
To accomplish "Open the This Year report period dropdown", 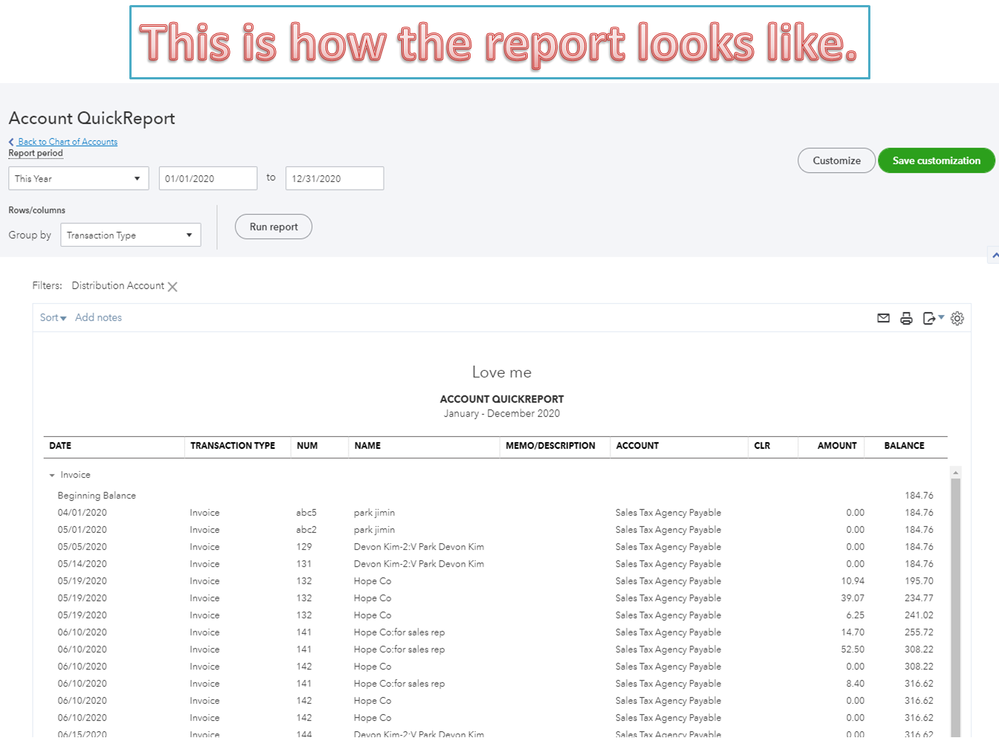I will pos(78,178).
